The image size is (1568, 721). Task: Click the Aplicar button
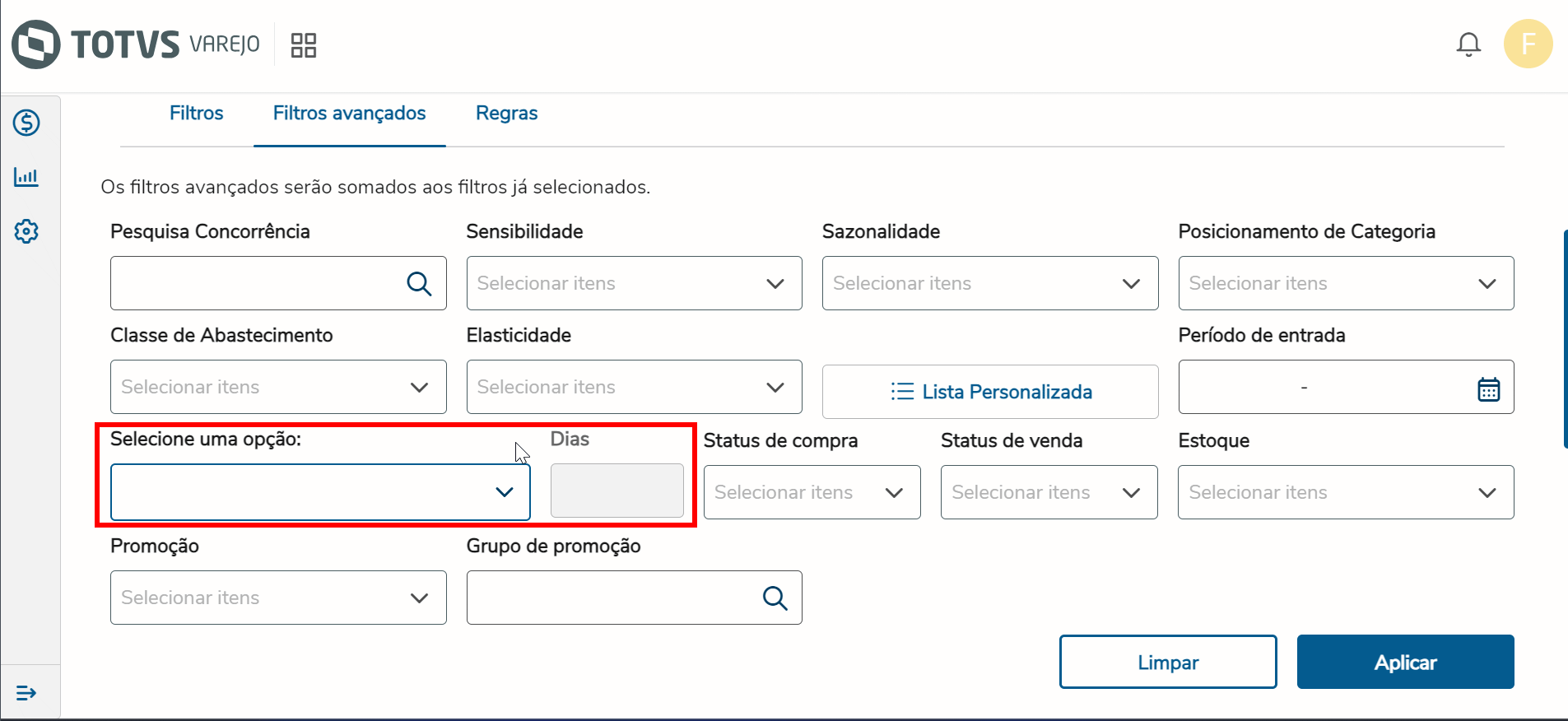(x=1405, y=662)
